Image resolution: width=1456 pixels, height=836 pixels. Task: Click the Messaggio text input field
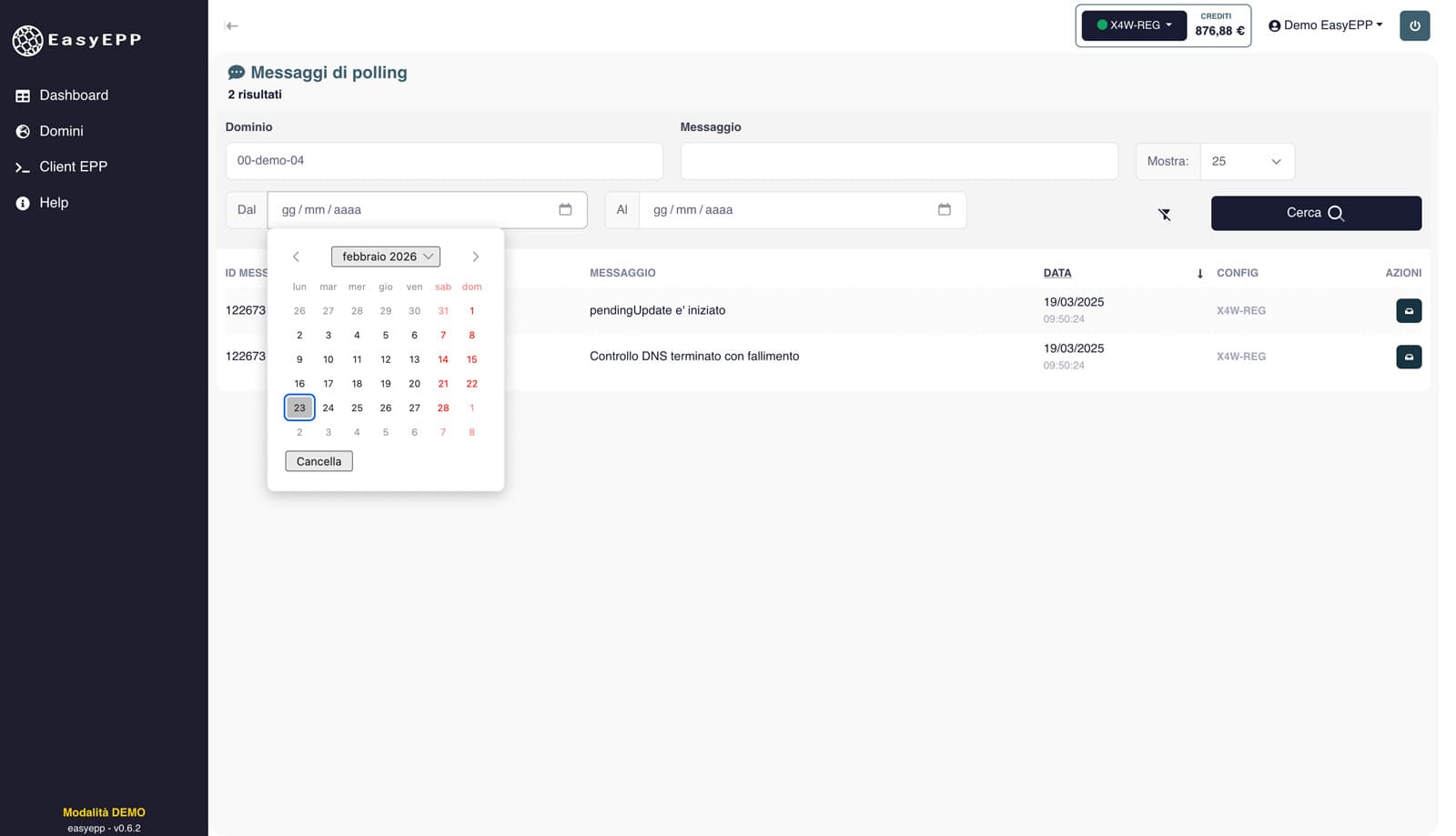[898, 161]
